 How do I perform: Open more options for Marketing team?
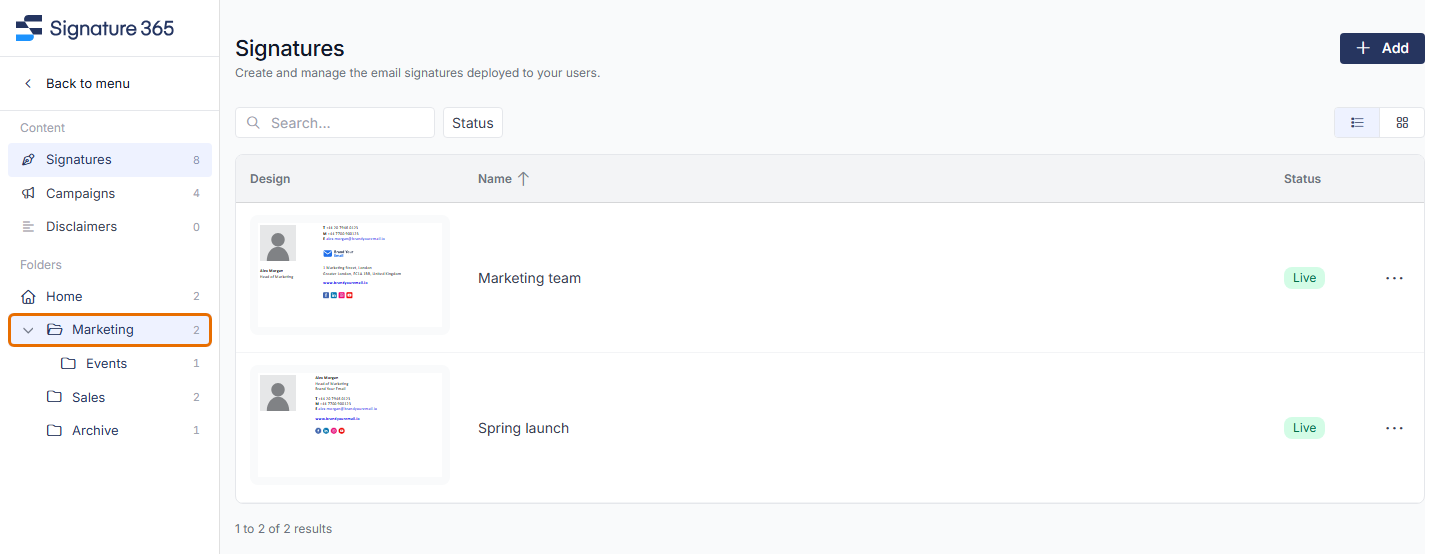point(1395,278)
